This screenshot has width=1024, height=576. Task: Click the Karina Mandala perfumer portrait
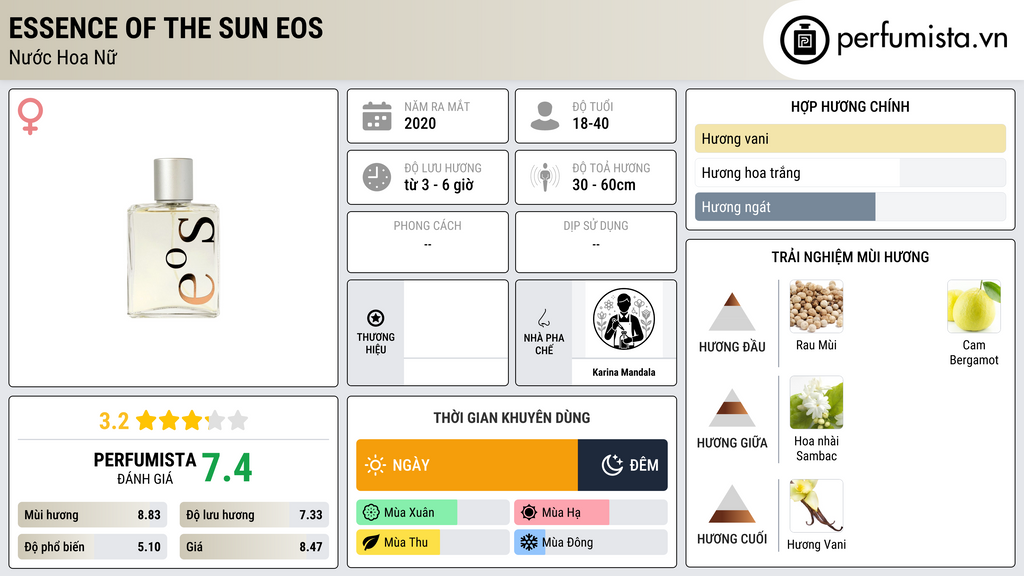click(624, 320)
